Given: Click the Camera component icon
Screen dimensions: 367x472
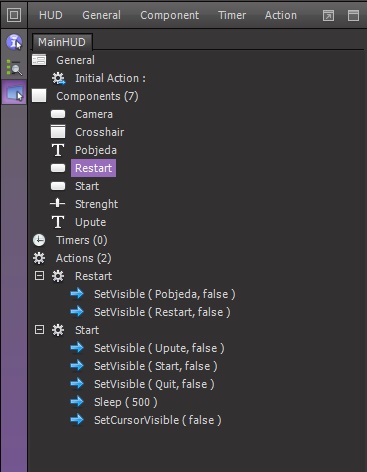Looking at the screenshot, I should click(x=58, y=114).
